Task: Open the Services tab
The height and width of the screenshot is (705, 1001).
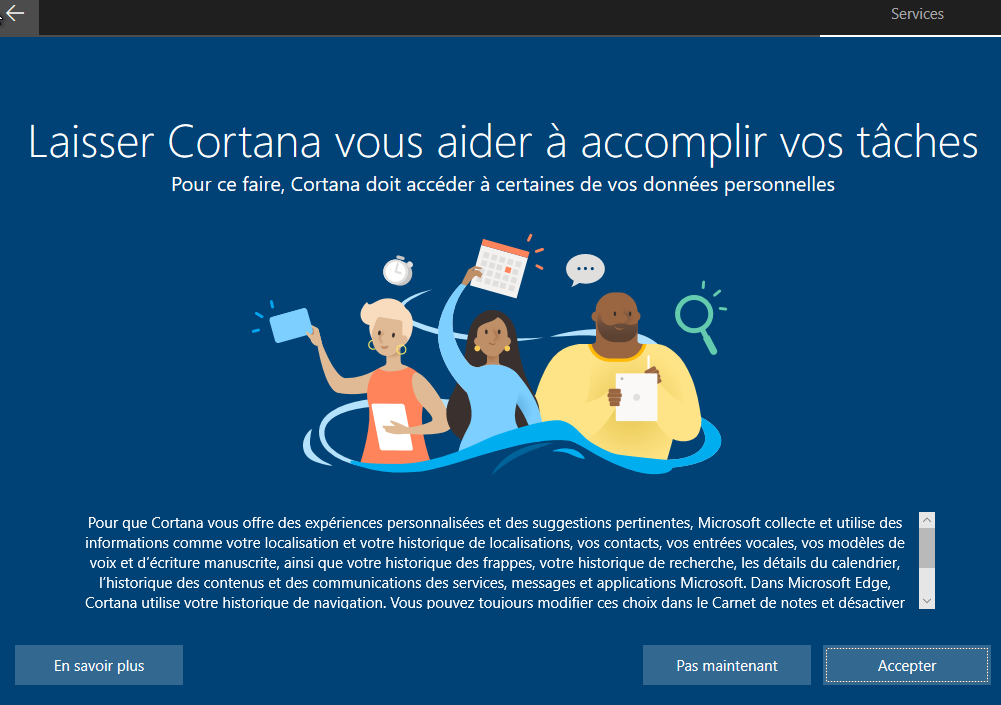Action: pos(917,14)
